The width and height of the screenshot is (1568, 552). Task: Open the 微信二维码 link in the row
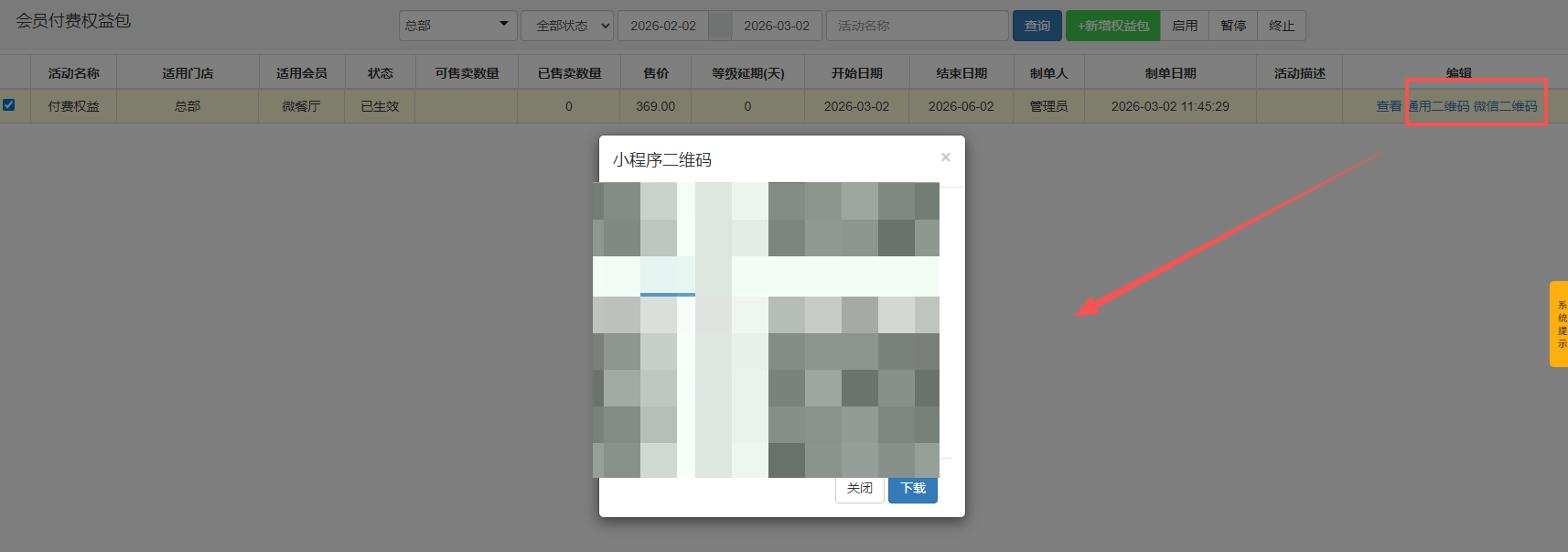(x=1505, y=106)
